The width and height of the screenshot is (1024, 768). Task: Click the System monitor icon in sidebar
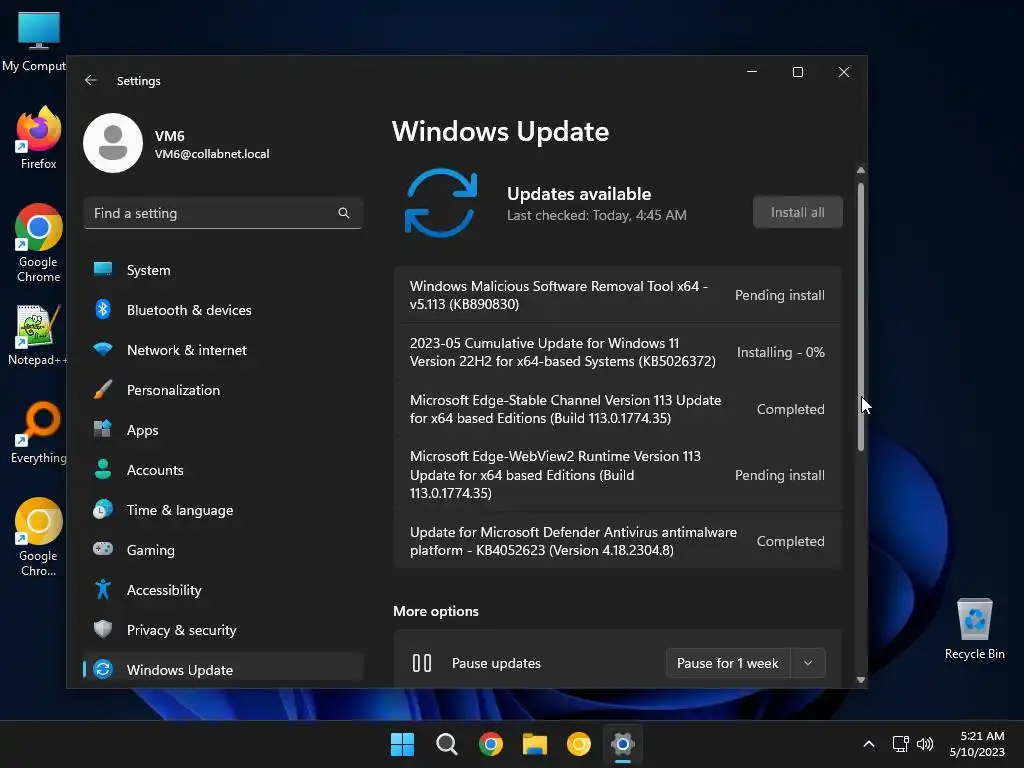103,269
